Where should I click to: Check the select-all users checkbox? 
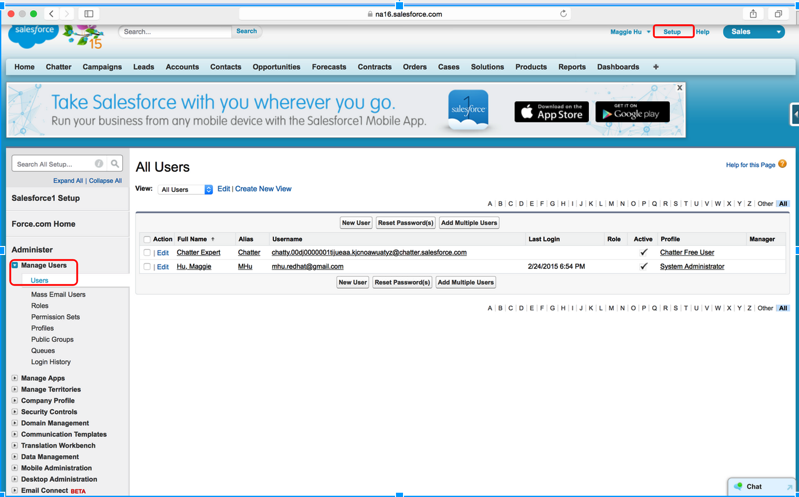coord(147,239)
